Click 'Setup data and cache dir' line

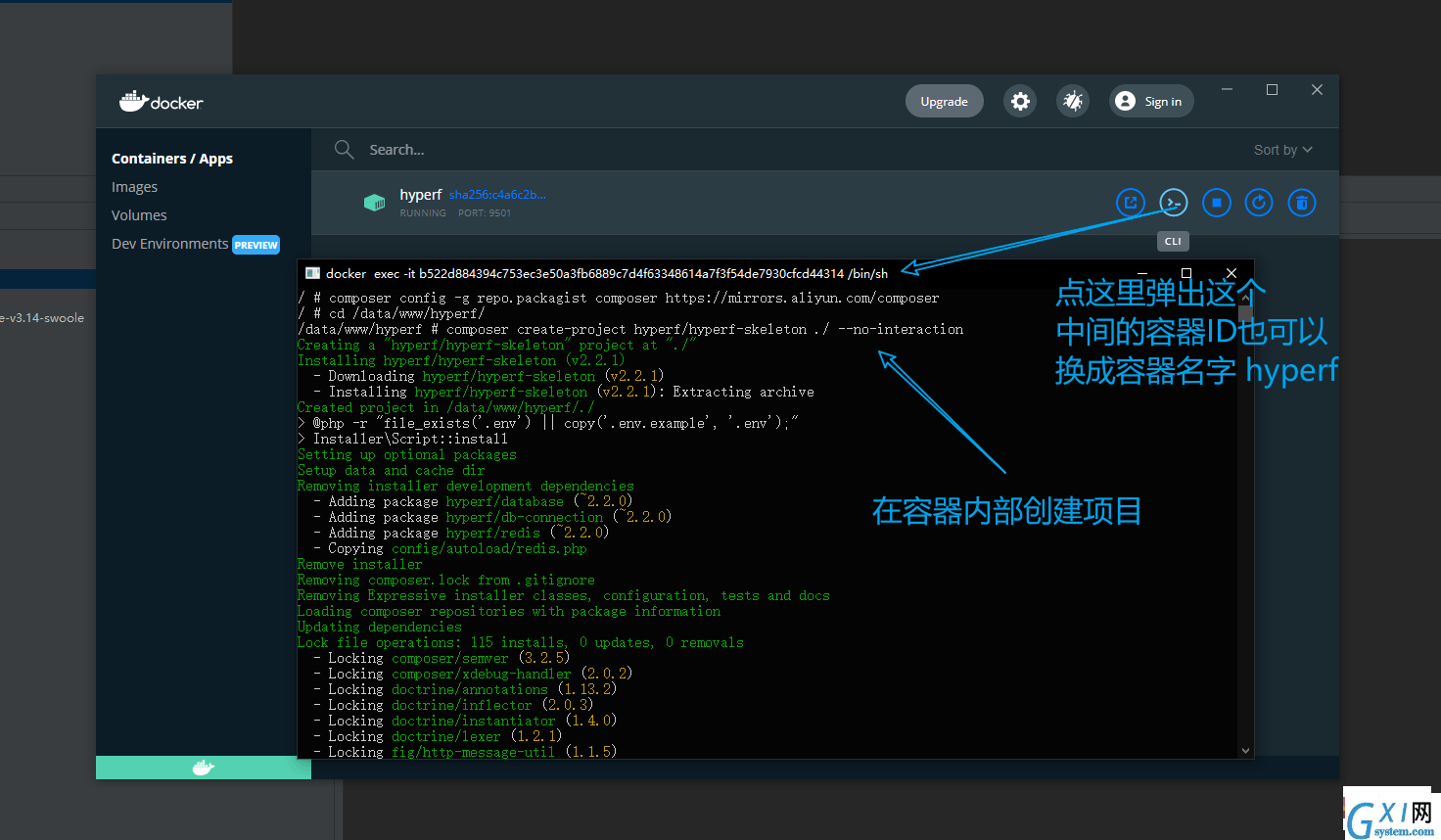(392, 470)
